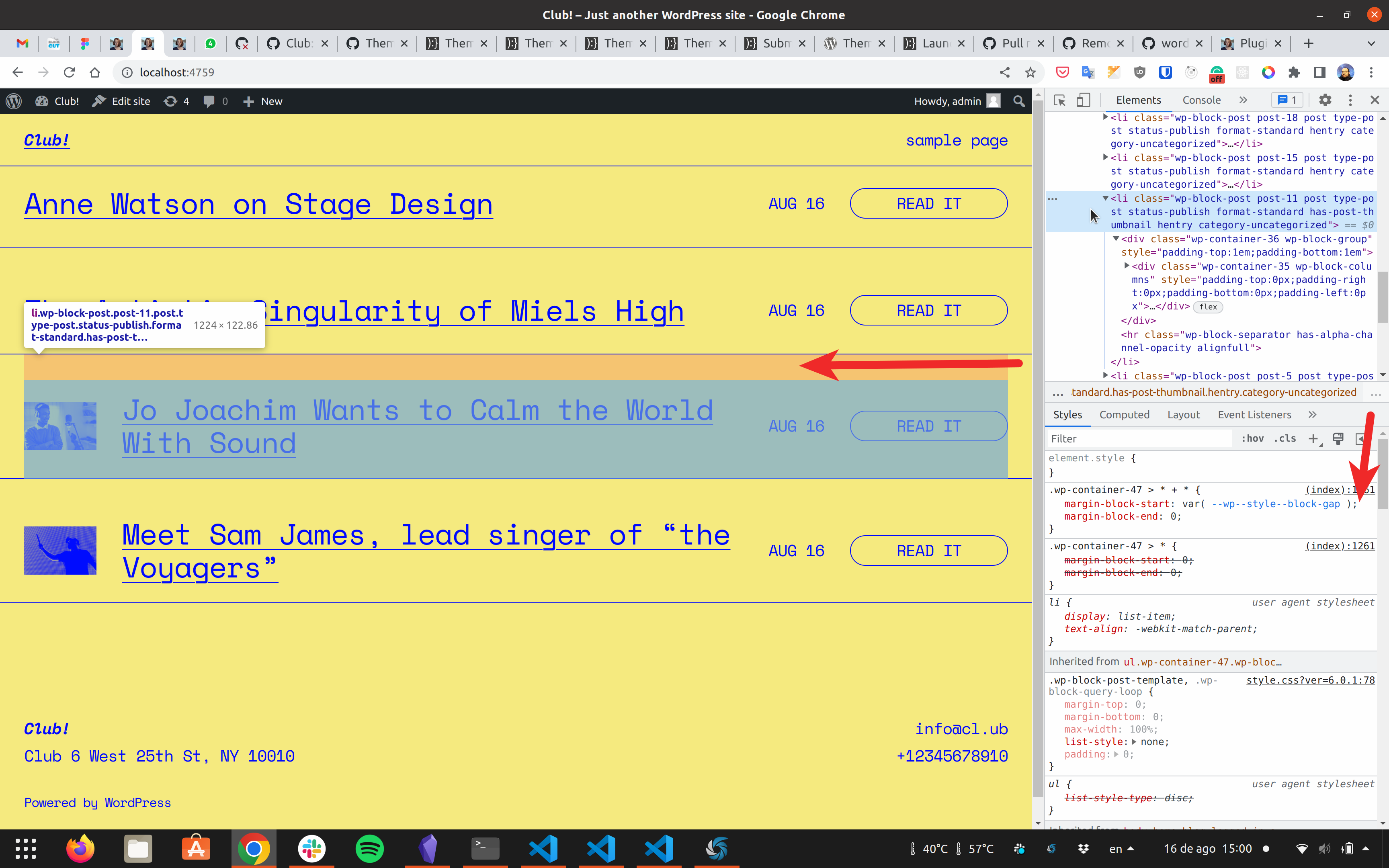Open the sample page navigation link
Screen dimensions: 1389x868
pos(956,141)
